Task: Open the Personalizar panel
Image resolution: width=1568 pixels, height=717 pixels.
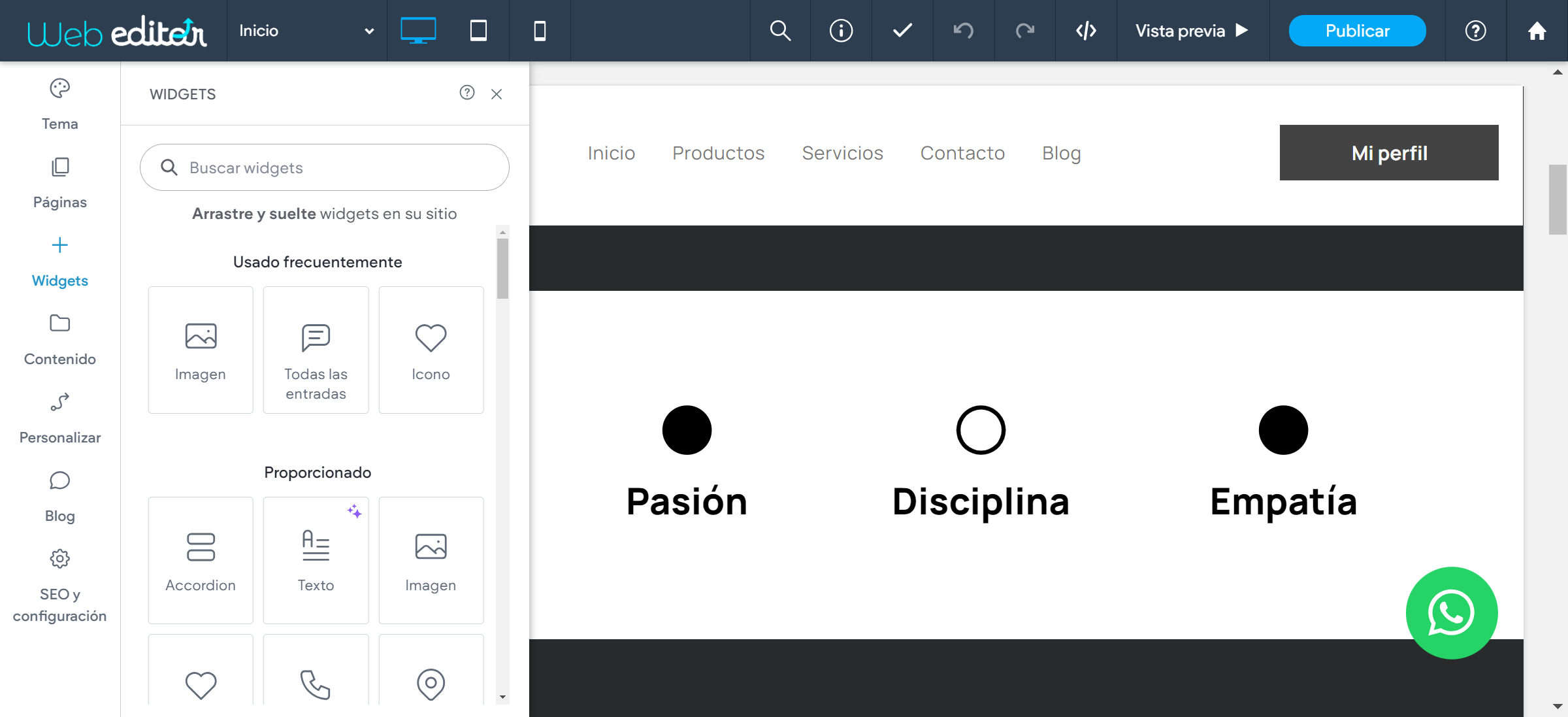Action: tap(59, 418)
